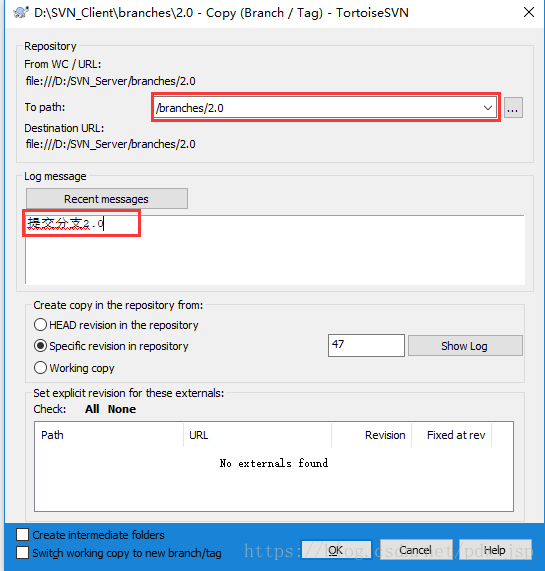Browse repository with the ... button
This screenshot has height=571, width=545.
tap(513, 108)
